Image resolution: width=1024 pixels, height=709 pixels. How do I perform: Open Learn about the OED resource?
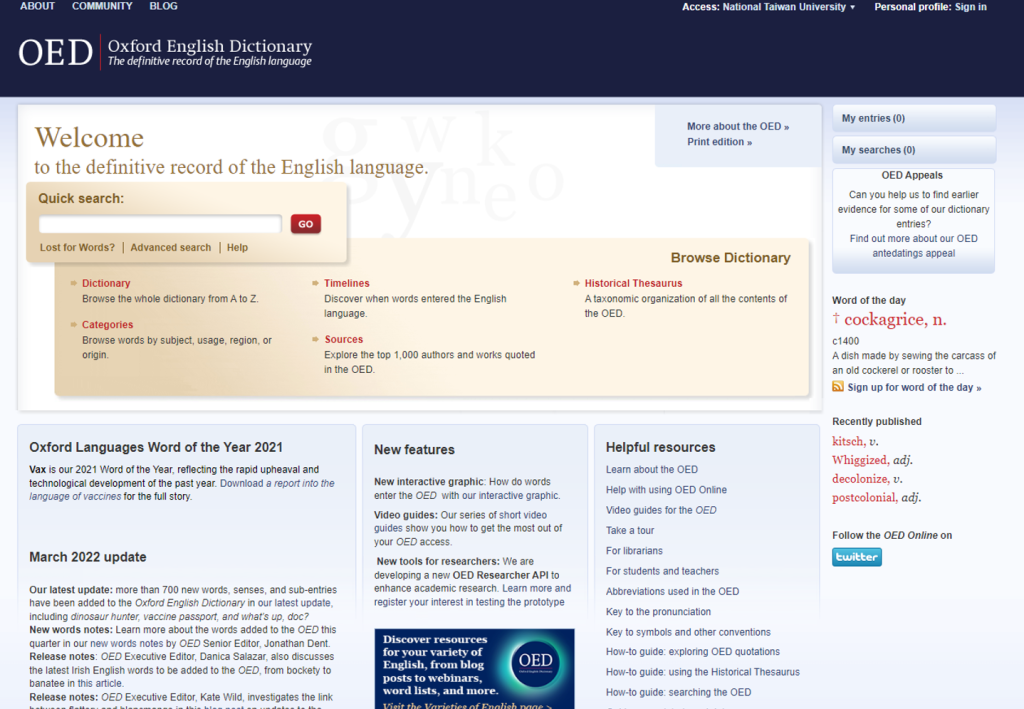652,469
